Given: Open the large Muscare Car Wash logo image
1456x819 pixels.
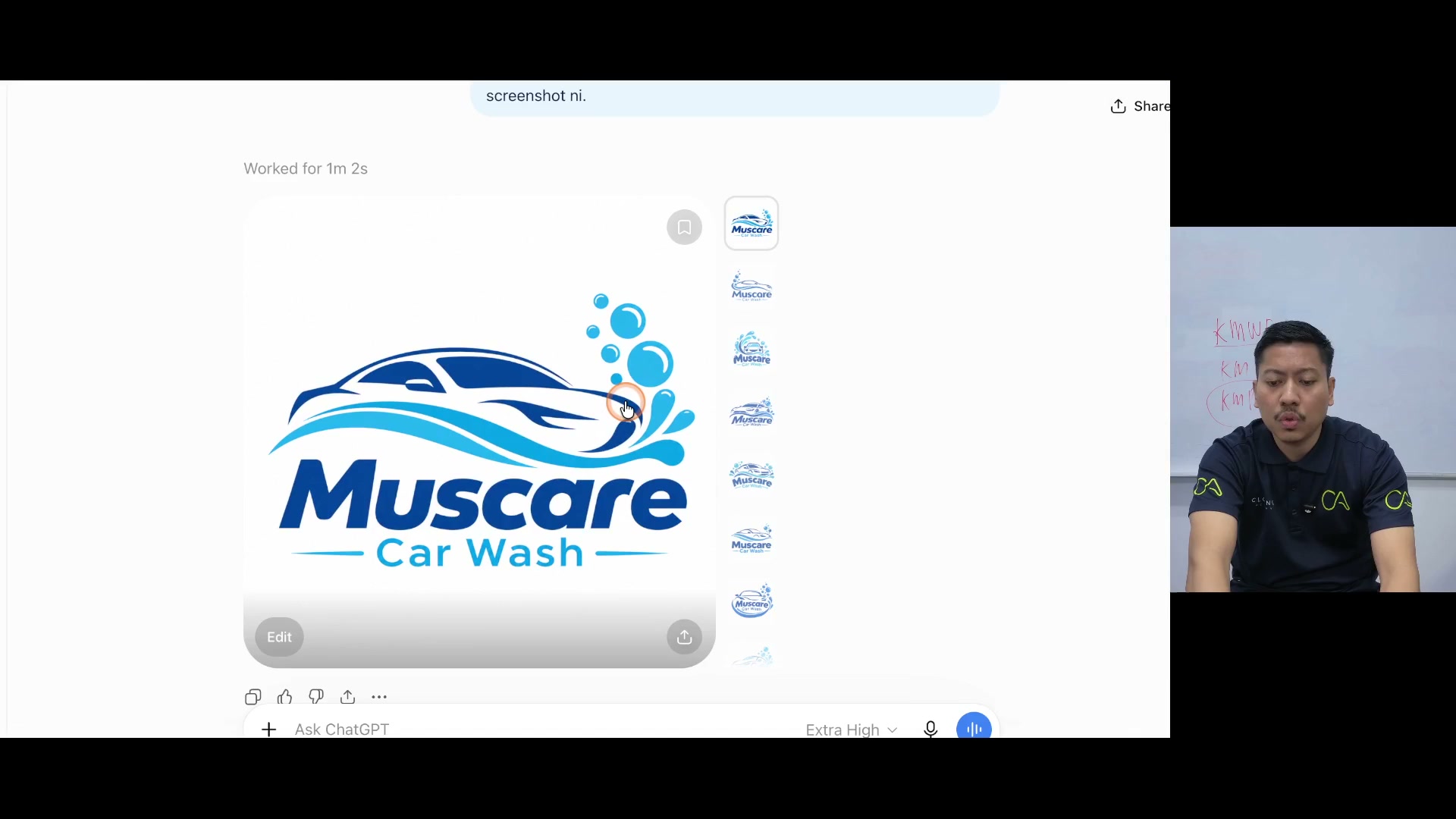Looking at the screenshot, I should click(x=479, y=432).
